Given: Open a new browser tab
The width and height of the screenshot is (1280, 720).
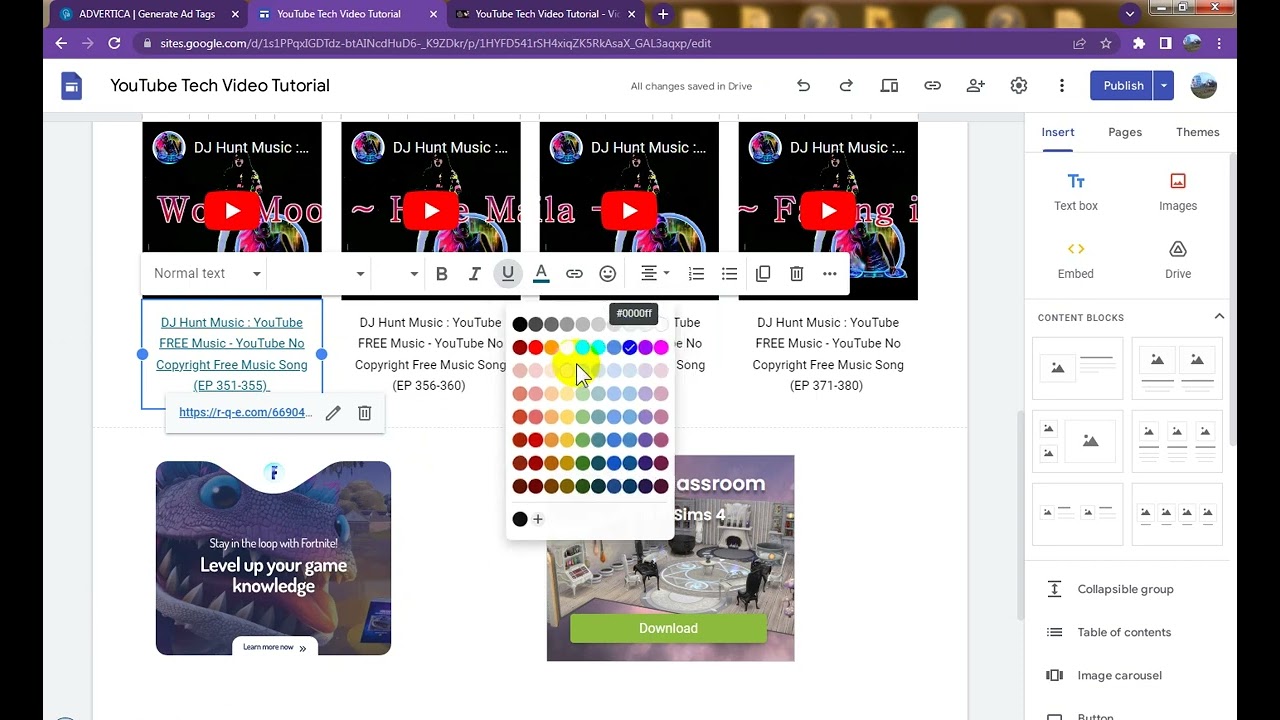Looking at the screenshot, I should pos(662,14).
